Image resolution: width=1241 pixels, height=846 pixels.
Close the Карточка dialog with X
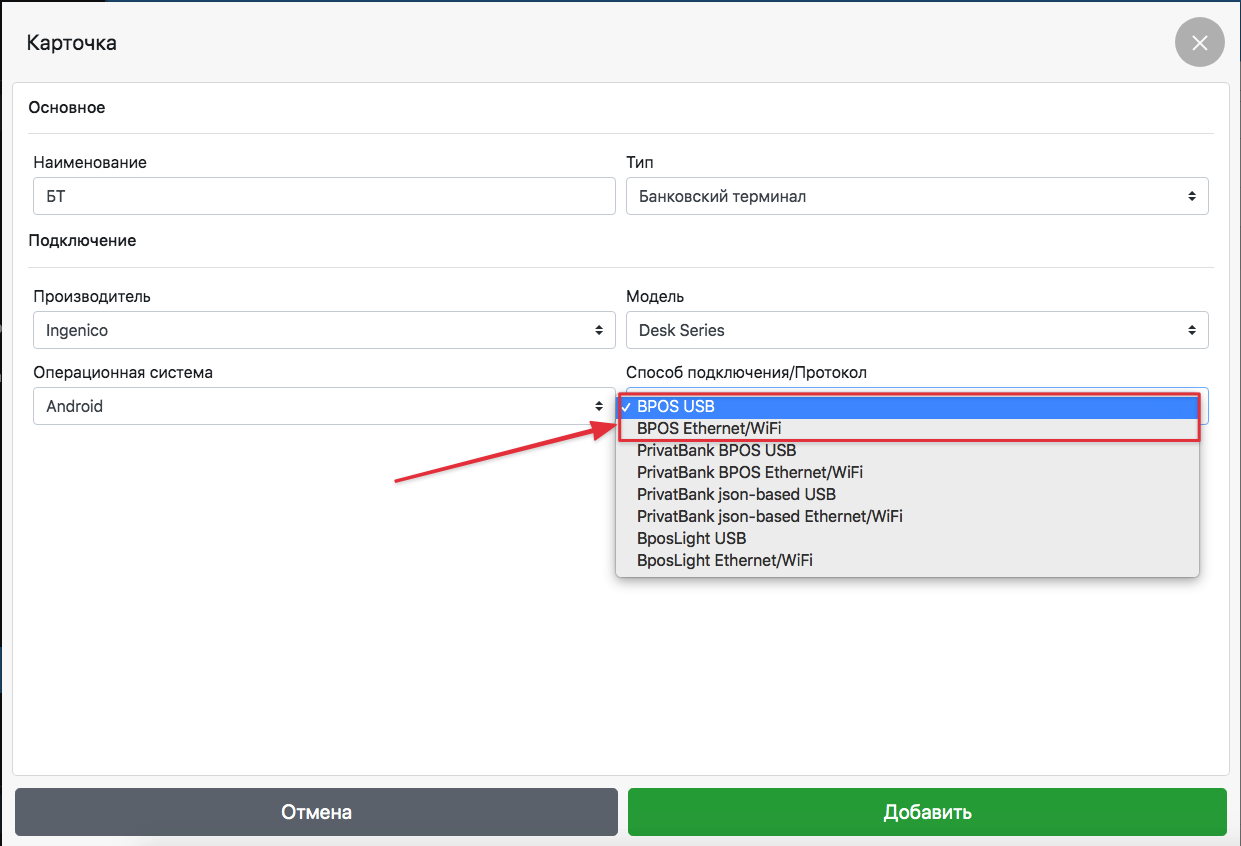click(1199, 43)
